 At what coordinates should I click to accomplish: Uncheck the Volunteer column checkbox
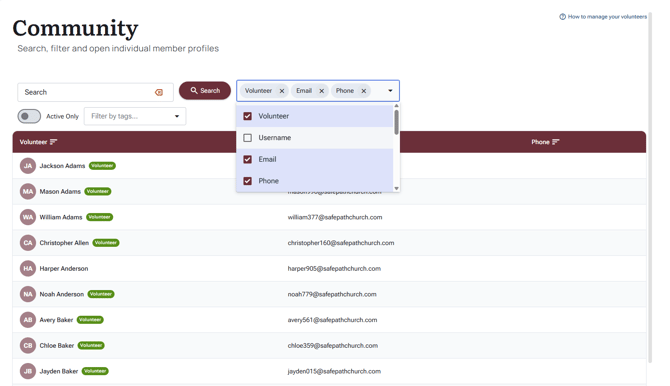point(247,116)
